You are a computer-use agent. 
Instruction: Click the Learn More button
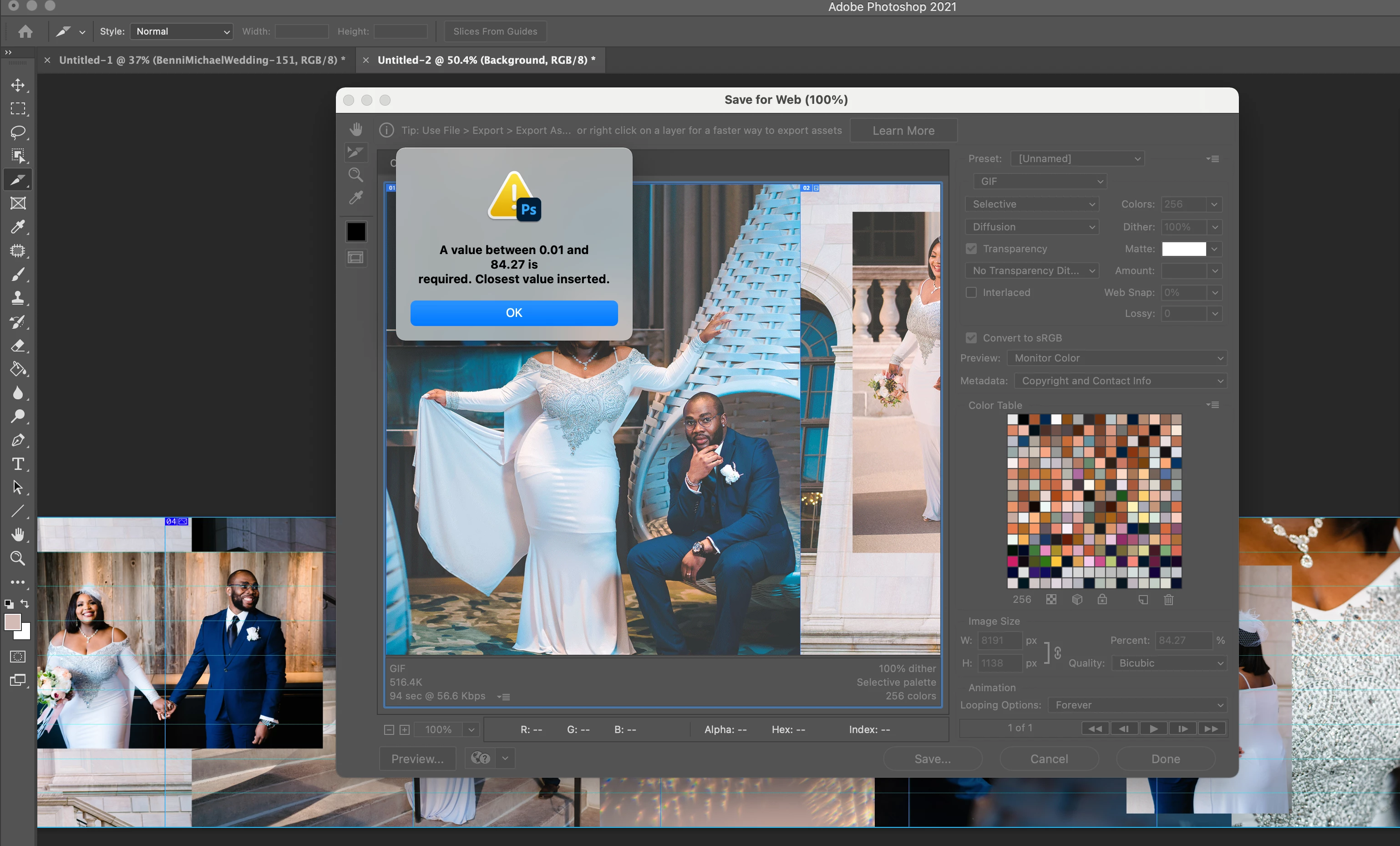903,131
